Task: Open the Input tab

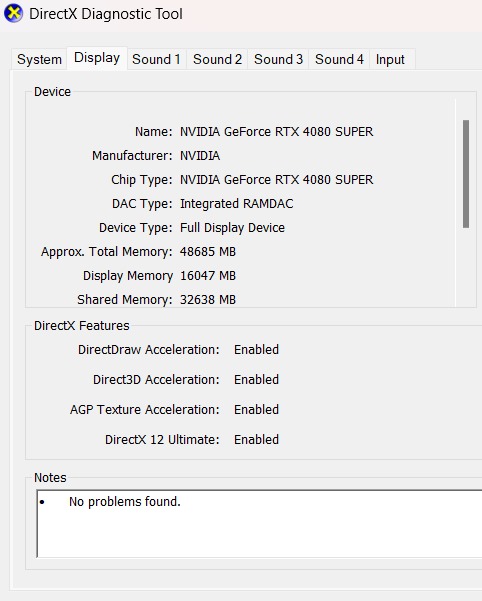Action: click(x=390, y=59)
